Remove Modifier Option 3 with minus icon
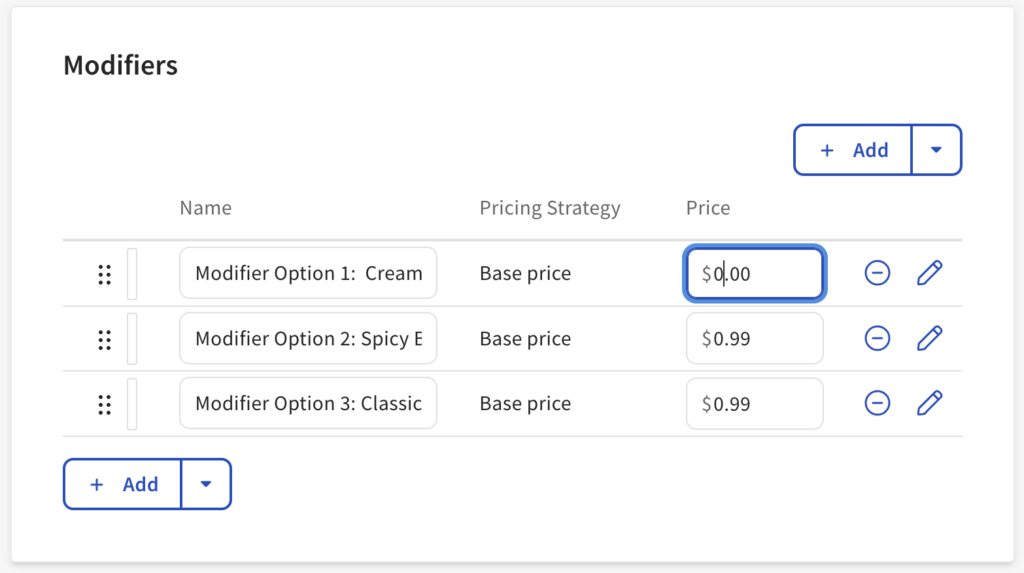Image resolution: width=1024 pixels, height=573 pixels. coord(877,403)
